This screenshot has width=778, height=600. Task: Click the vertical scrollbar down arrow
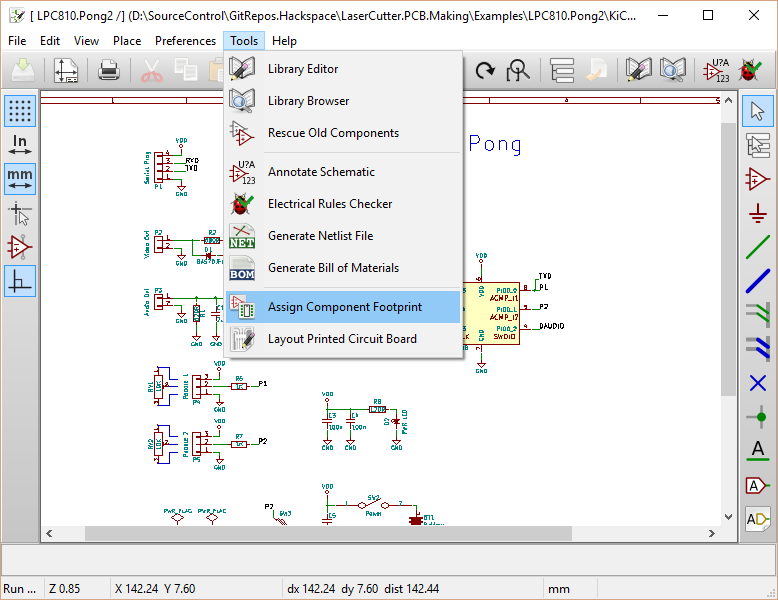728,517
